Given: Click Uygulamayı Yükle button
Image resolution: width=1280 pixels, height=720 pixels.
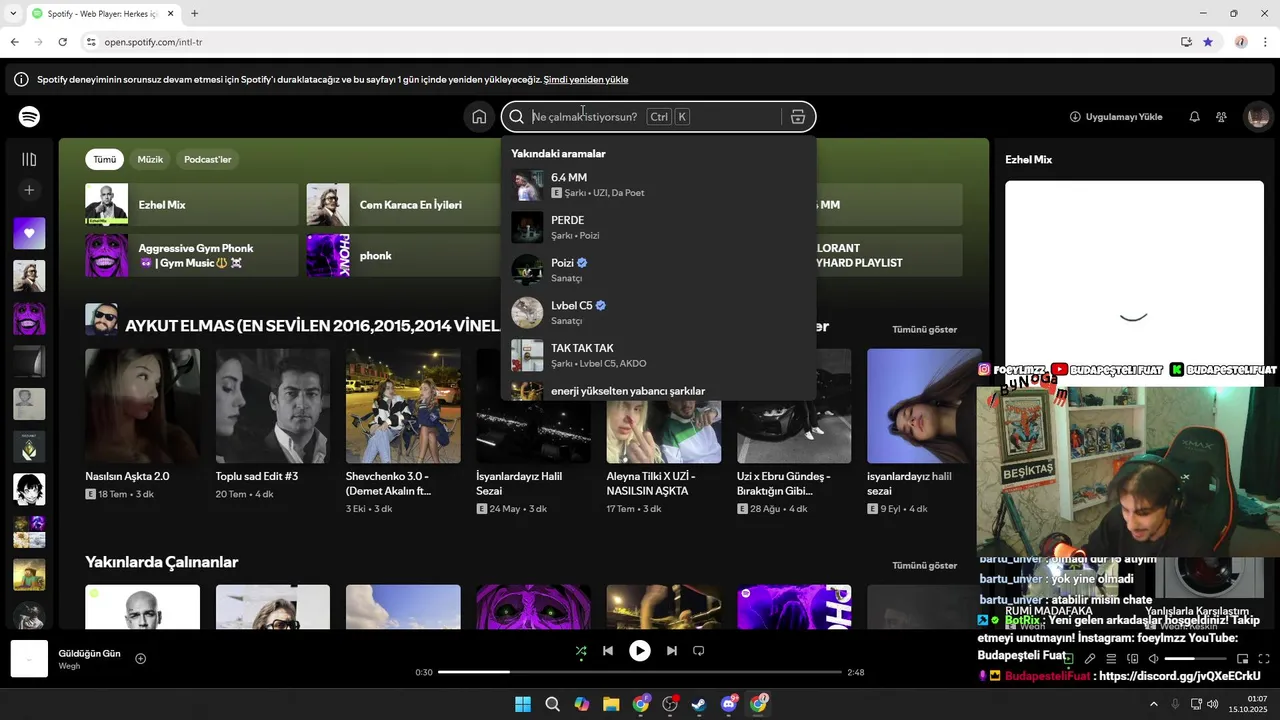Looking at the screenshot, I should pyautogui.click(x=1116, y=117).
